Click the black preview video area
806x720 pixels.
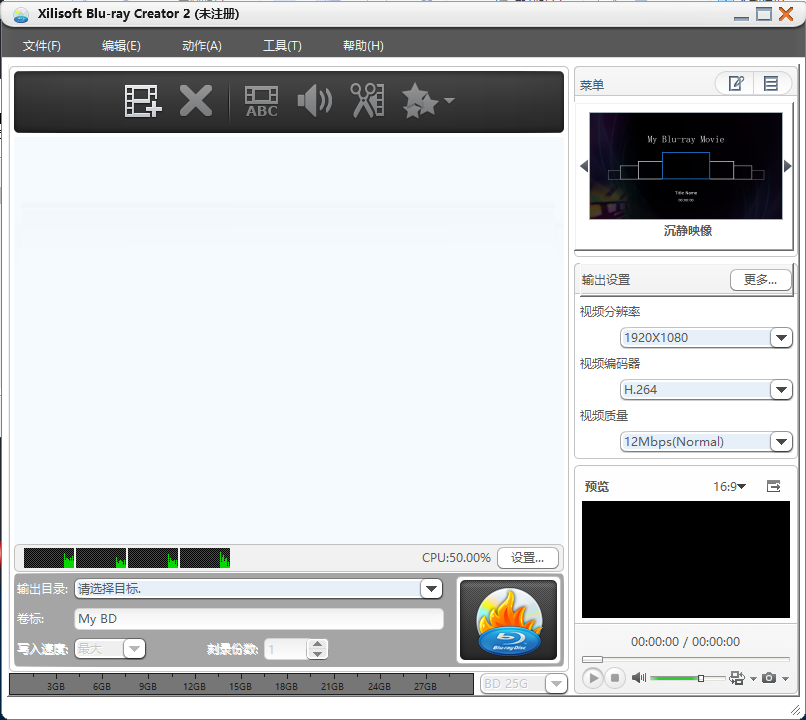tap(686, 559)
